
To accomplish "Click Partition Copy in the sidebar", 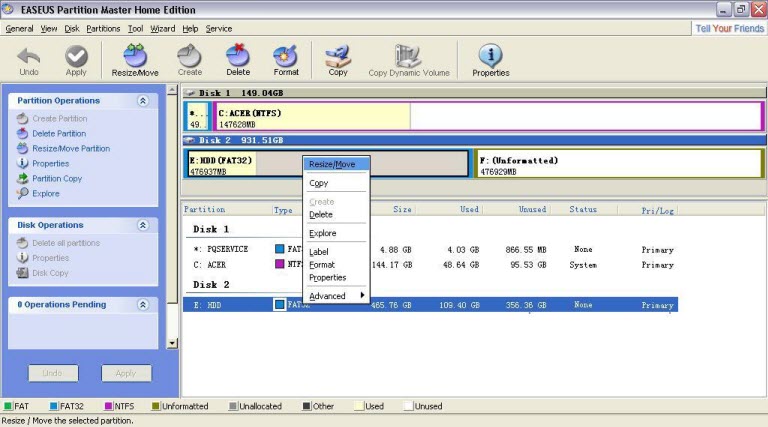I will coord(57,179).
